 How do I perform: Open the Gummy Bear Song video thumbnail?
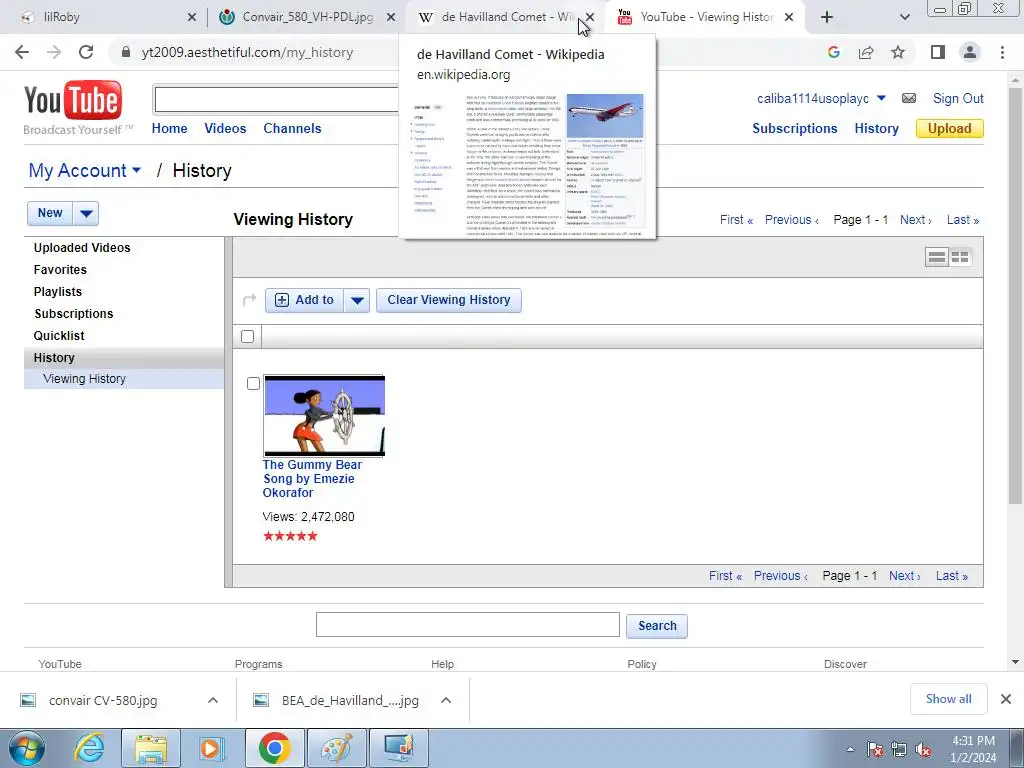coord(324,415)
